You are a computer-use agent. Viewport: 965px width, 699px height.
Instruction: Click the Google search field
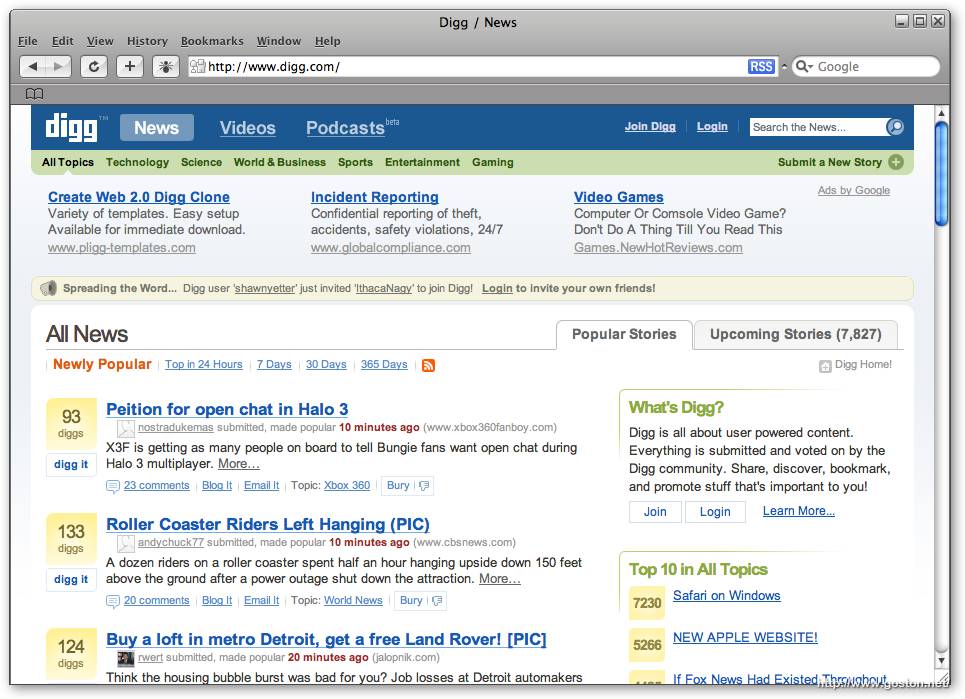point(867,66)
